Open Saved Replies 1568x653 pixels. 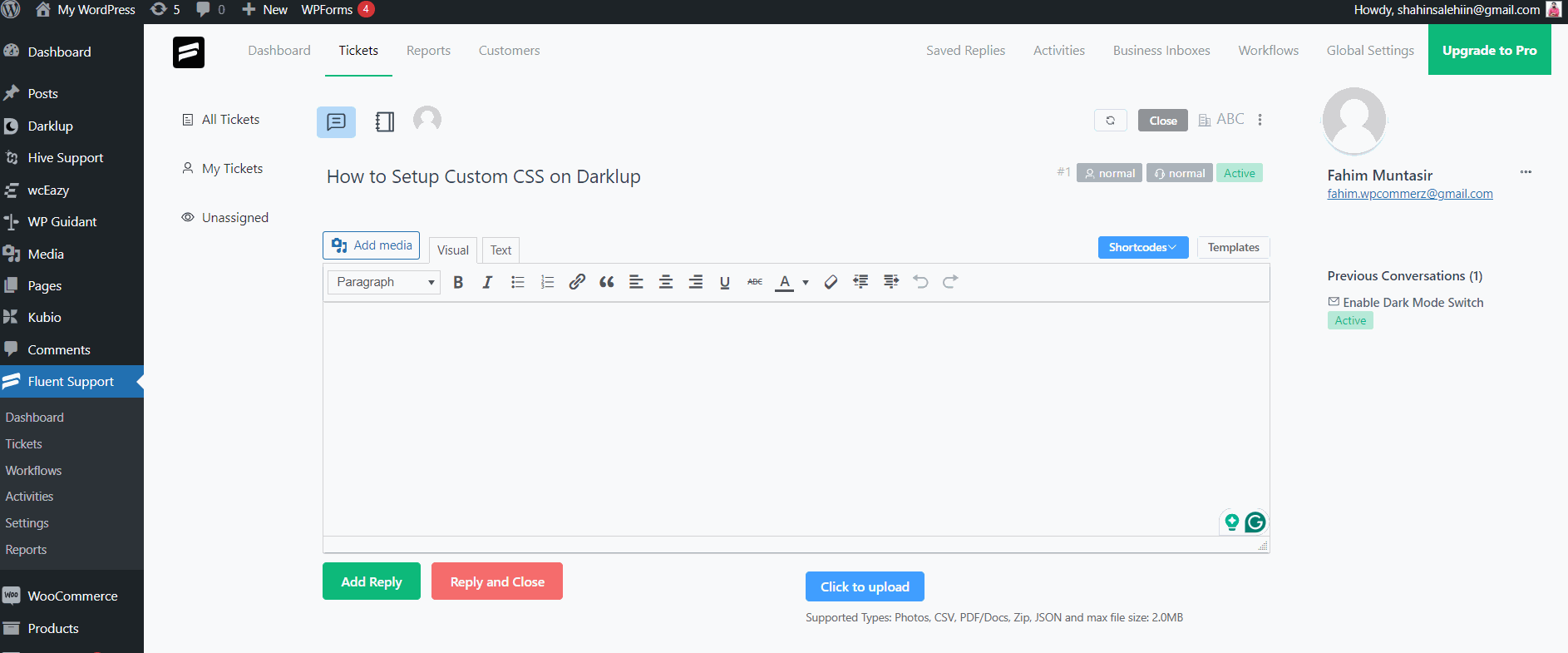point(965,51)
